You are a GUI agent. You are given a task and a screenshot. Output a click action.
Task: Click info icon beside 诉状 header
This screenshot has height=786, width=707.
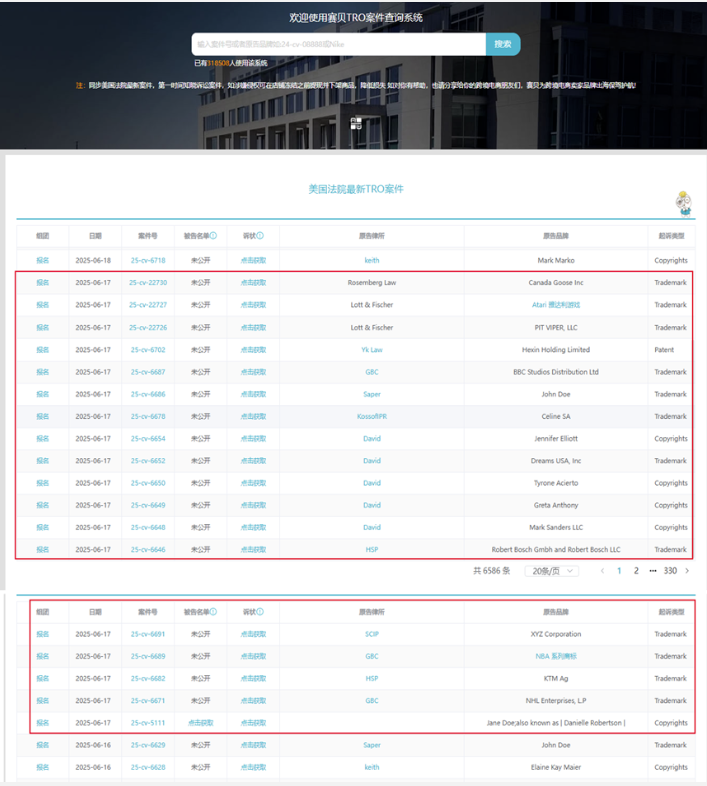pyautogui.click(x=260, y=236)
